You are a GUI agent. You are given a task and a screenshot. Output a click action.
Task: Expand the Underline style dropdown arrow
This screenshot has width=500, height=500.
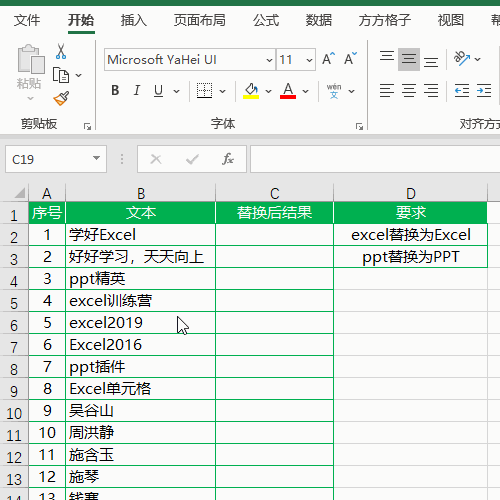point(177,91)
